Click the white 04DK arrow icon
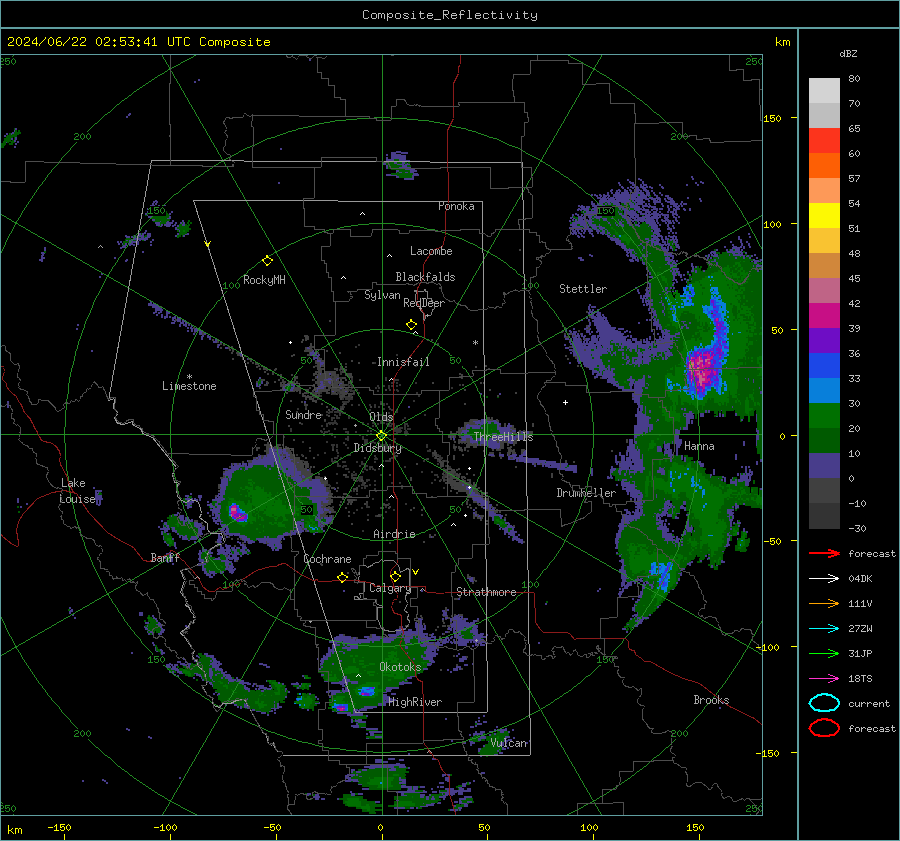 pos(824,579)
